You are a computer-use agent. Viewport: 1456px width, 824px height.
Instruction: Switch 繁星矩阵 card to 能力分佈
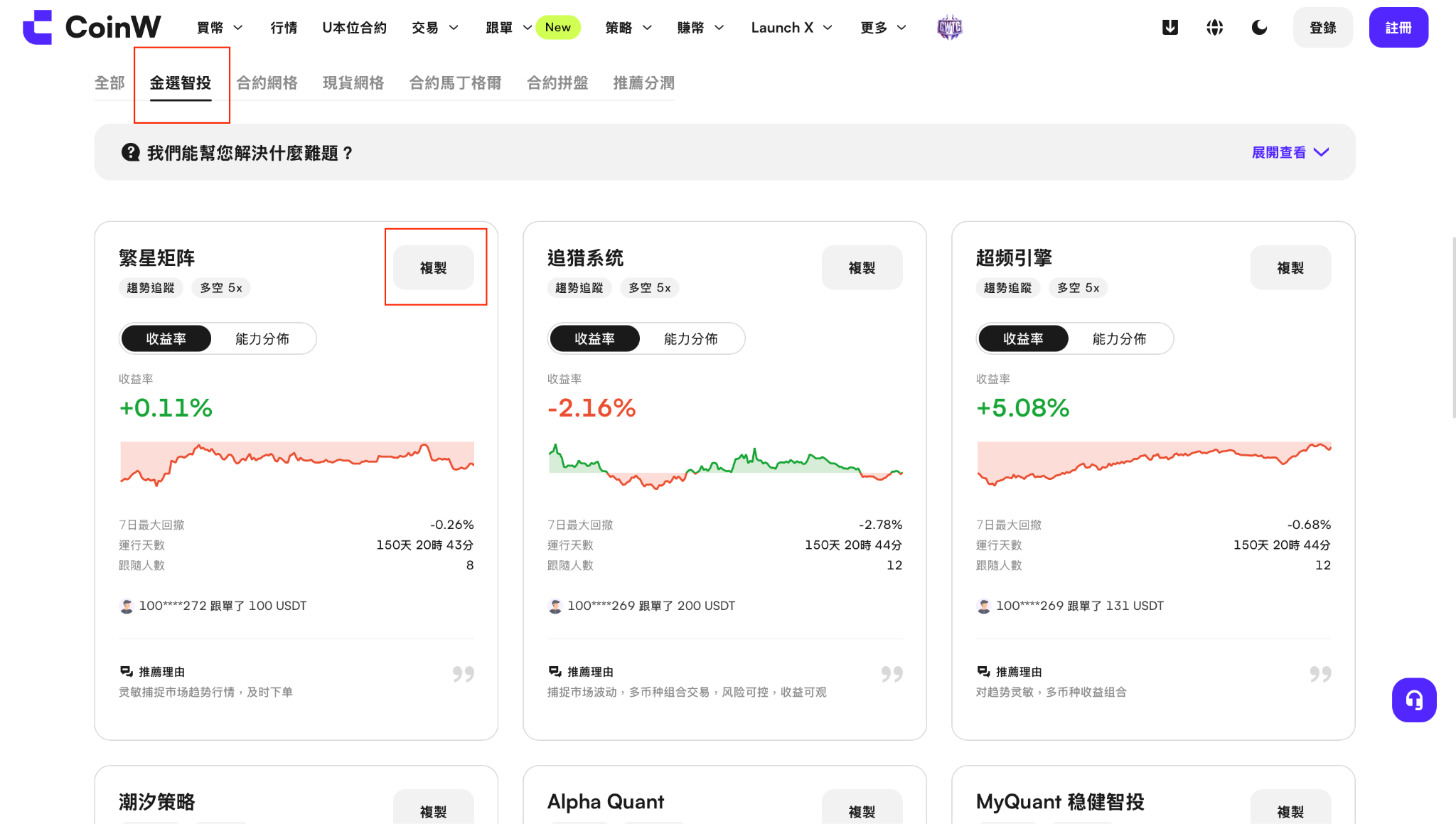(x=262, y=338)
